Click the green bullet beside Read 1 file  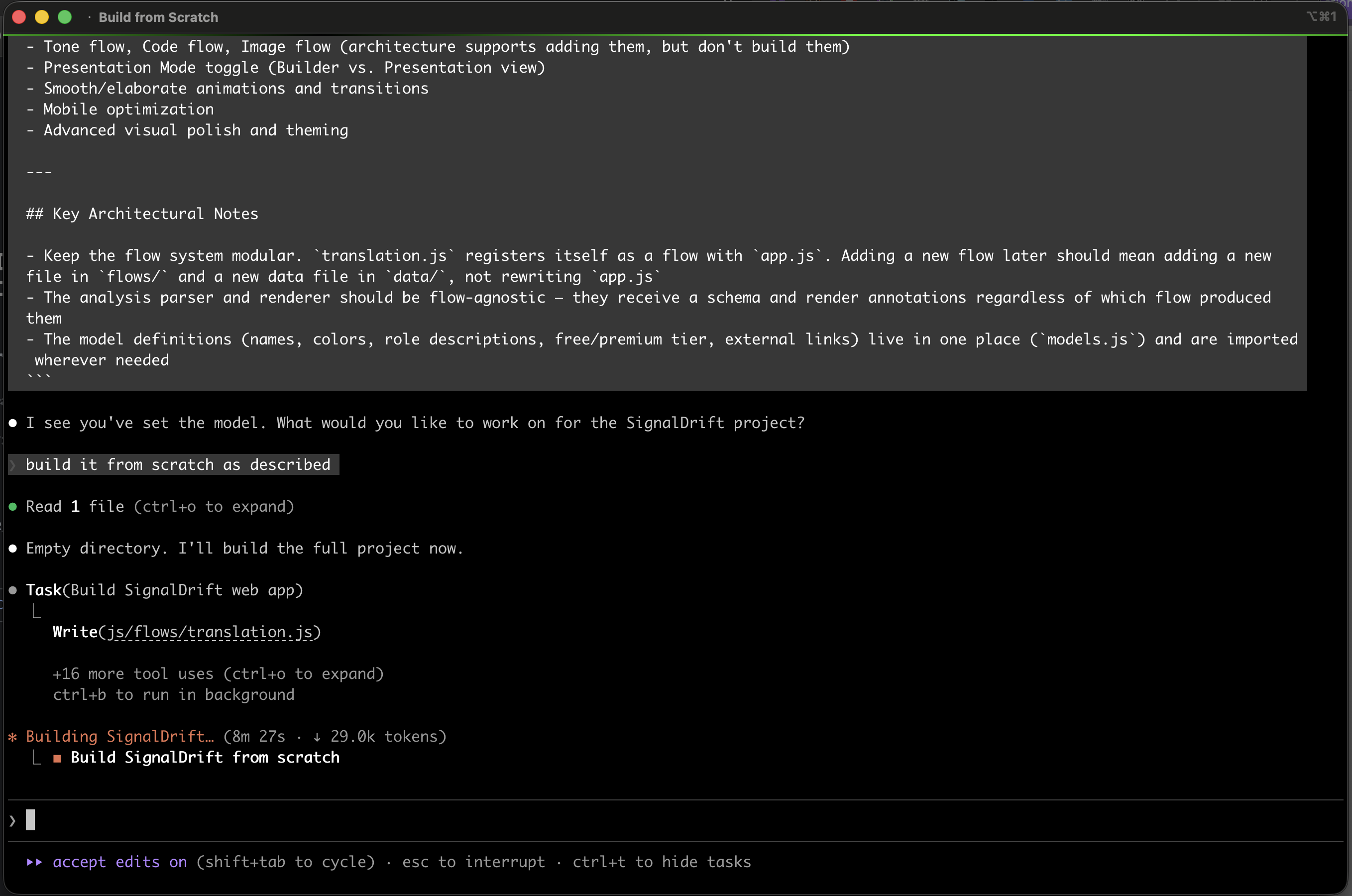point(12,506)
